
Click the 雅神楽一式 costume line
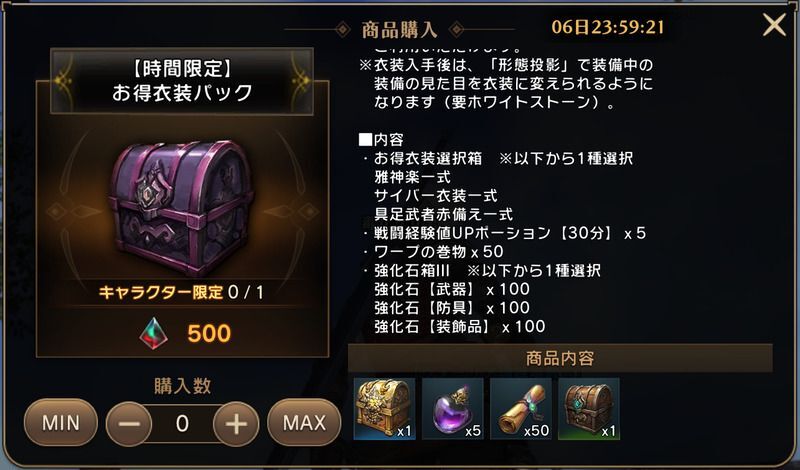pyautogui.click(x=412, y=178)
